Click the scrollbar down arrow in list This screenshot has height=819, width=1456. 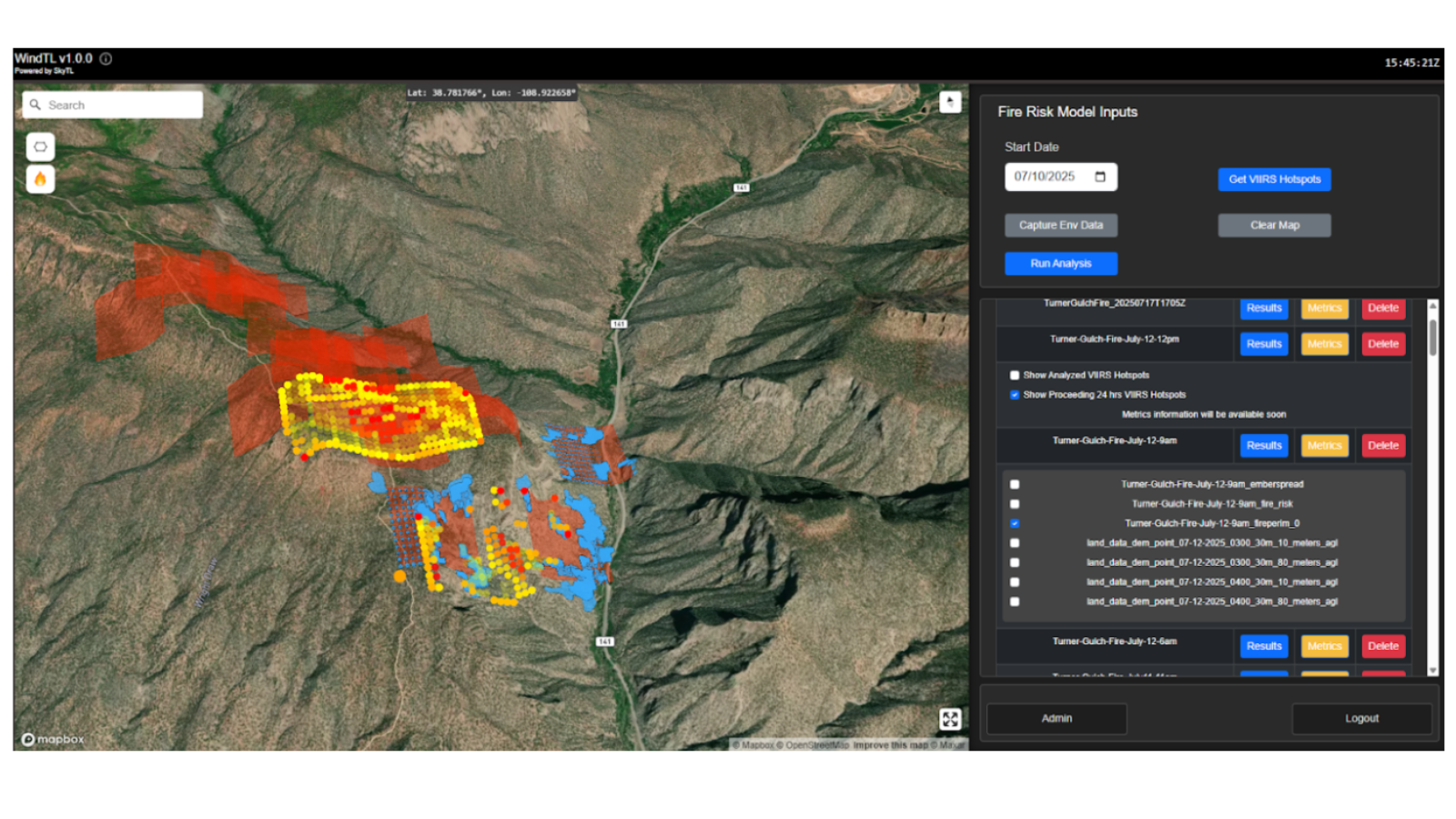(x=1432, y=671)
